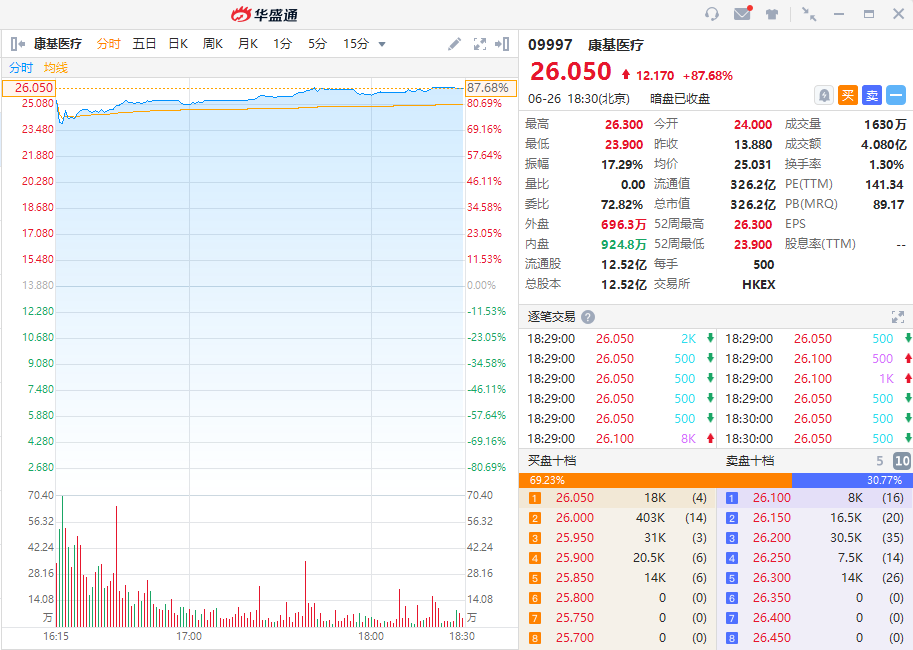Viewport: 913px width, 650px height.
Task: Remove stock with the minus button
Action: point(896,95)
